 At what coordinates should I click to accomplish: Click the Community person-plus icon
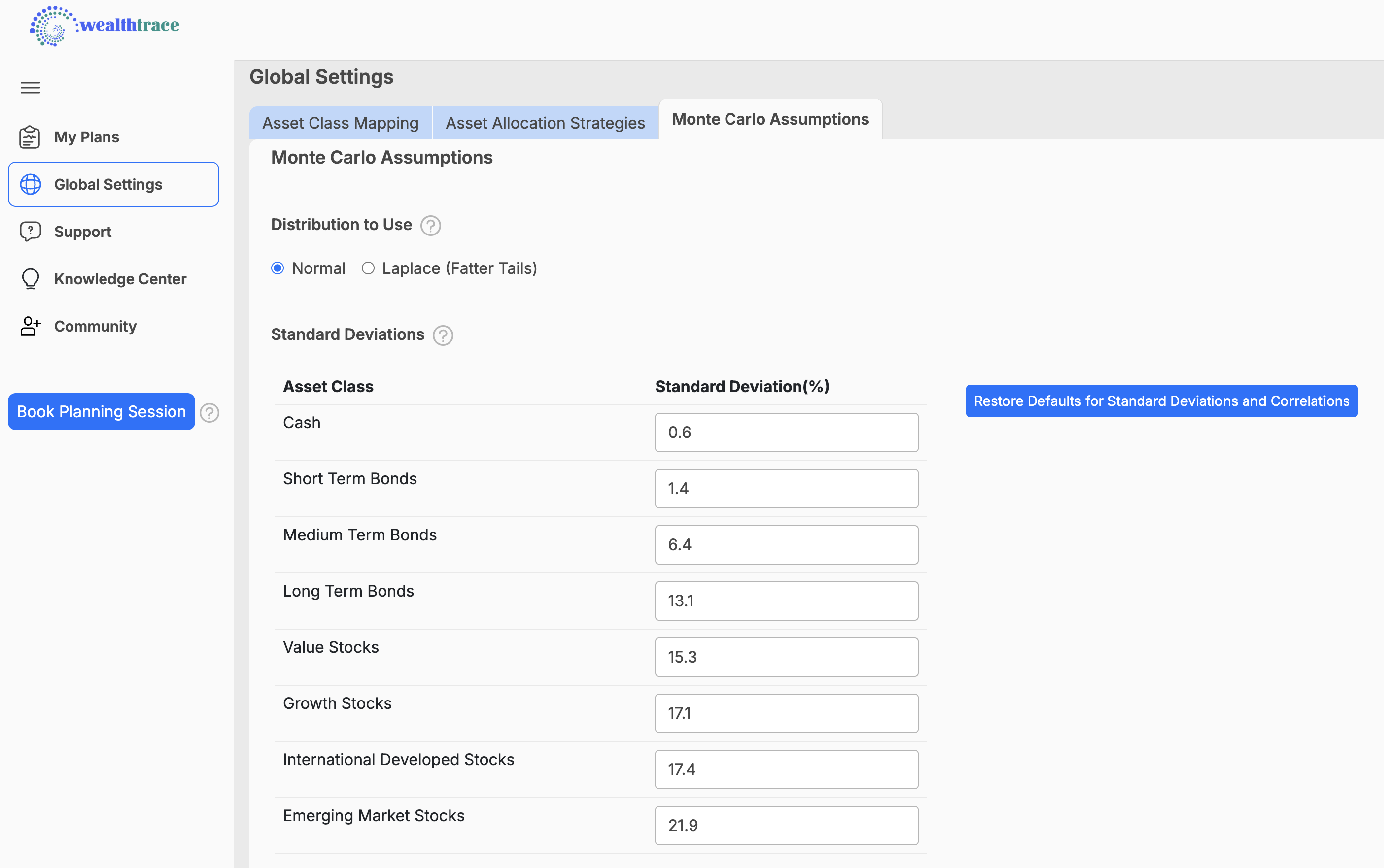tap(30, 326)
